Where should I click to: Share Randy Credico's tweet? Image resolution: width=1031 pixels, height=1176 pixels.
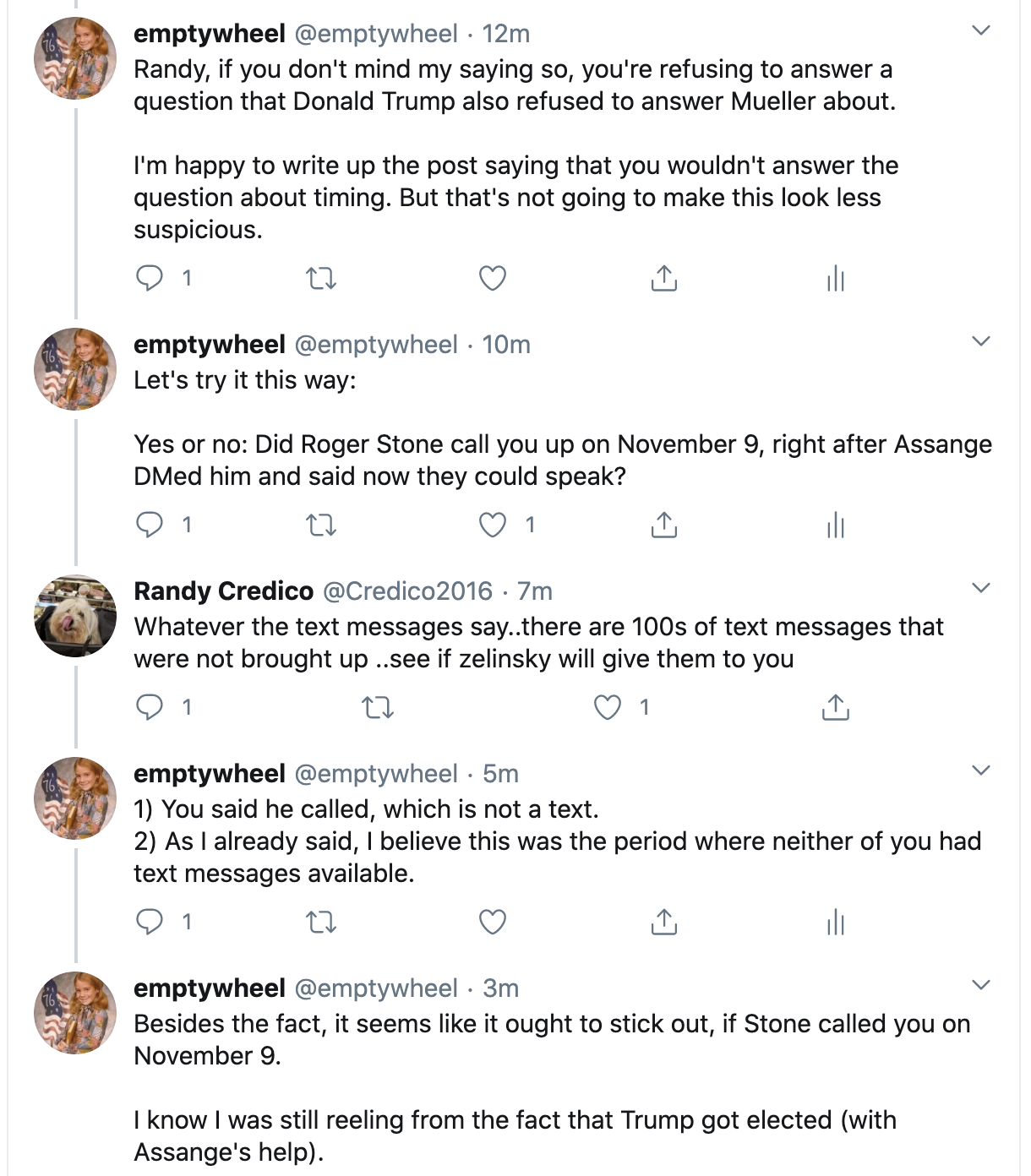836,707
